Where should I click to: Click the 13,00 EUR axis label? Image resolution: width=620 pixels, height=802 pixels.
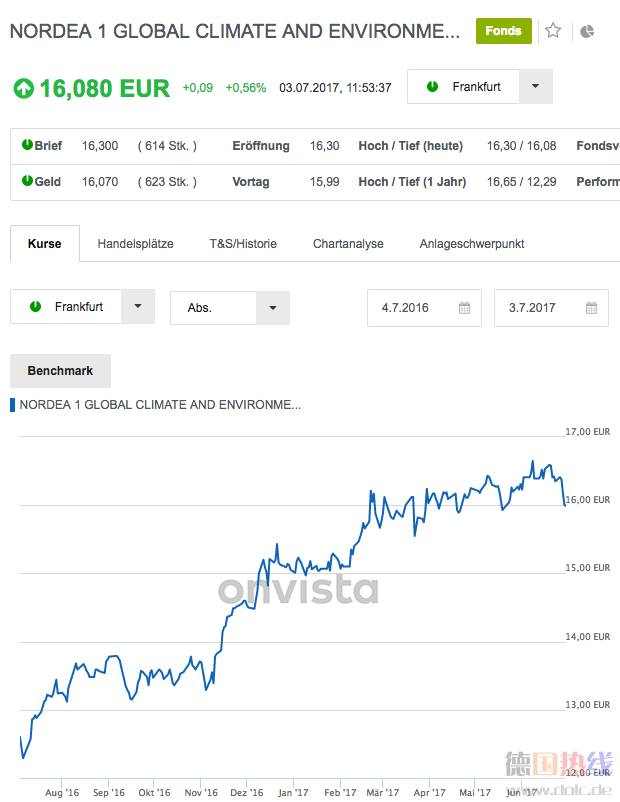click(587, 705)
